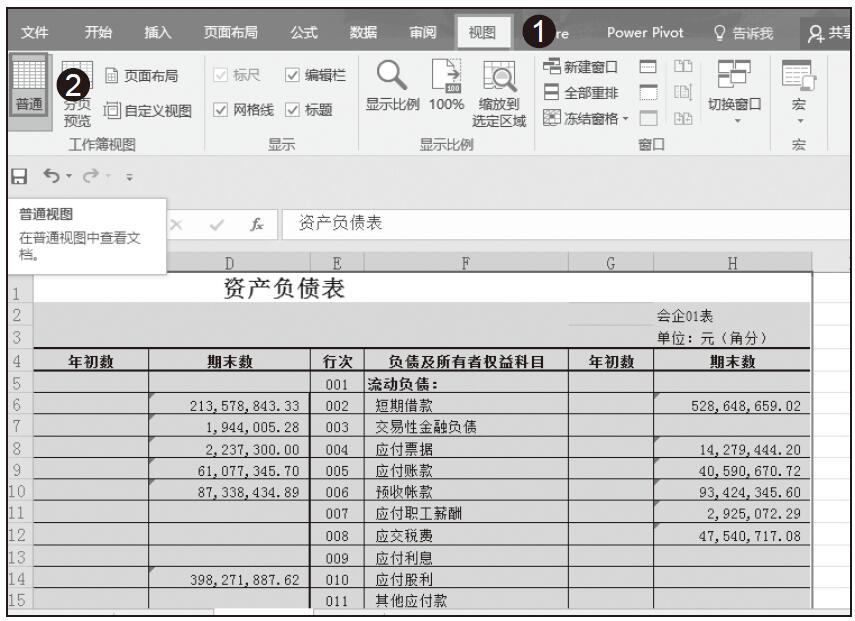Open Customize Quick Access Toolbar dropdown
This screenshot has height=621, width=855.
click(x=129, y=177)
